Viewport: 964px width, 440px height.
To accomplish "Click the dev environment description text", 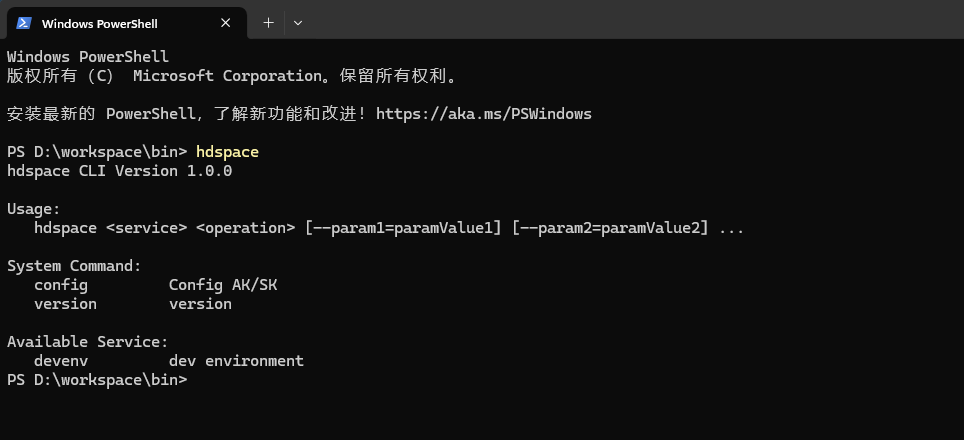I will click(236, 361).
